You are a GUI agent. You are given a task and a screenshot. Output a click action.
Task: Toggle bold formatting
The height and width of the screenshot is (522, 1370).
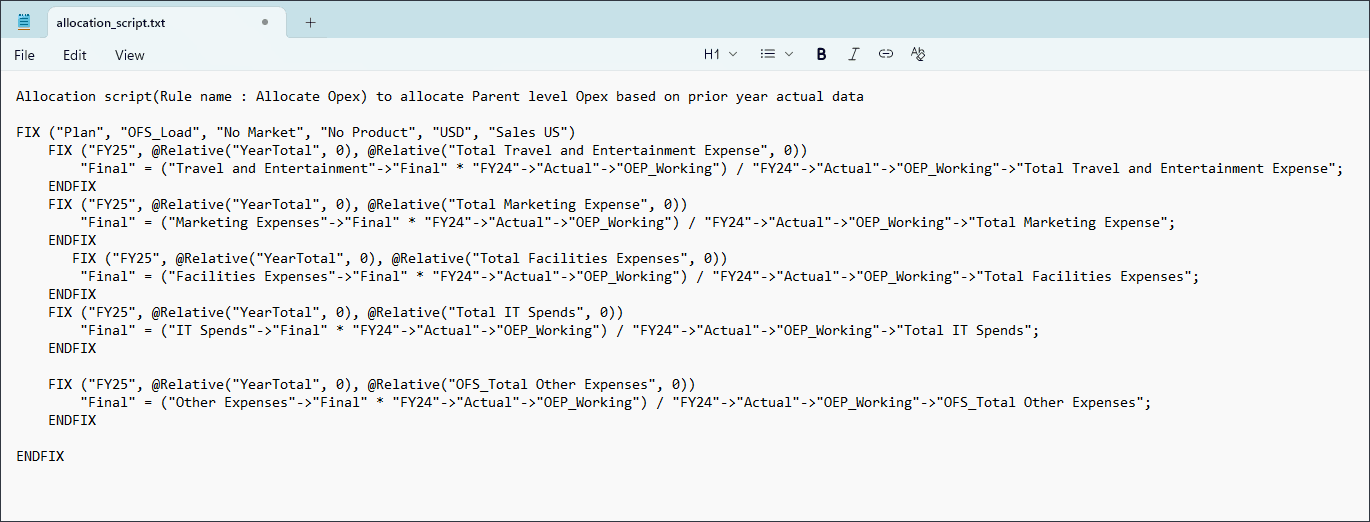[x=821, y=54]
